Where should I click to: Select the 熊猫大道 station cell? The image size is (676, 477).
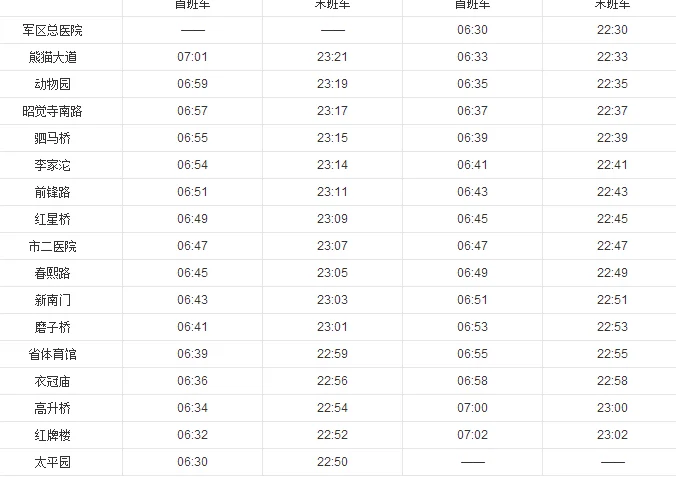(53, 57)
